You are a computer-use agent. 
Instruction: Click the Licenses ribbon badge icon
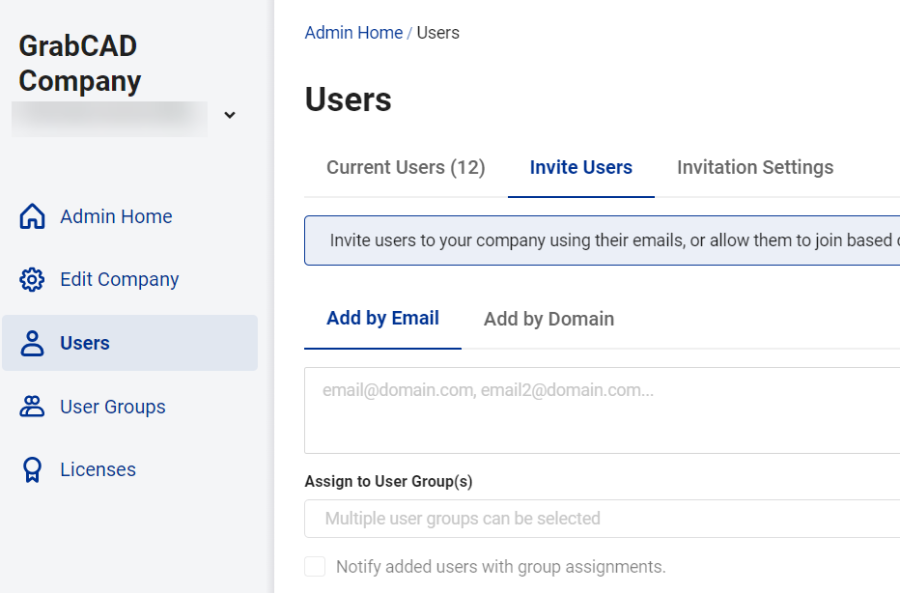[32, 470]
